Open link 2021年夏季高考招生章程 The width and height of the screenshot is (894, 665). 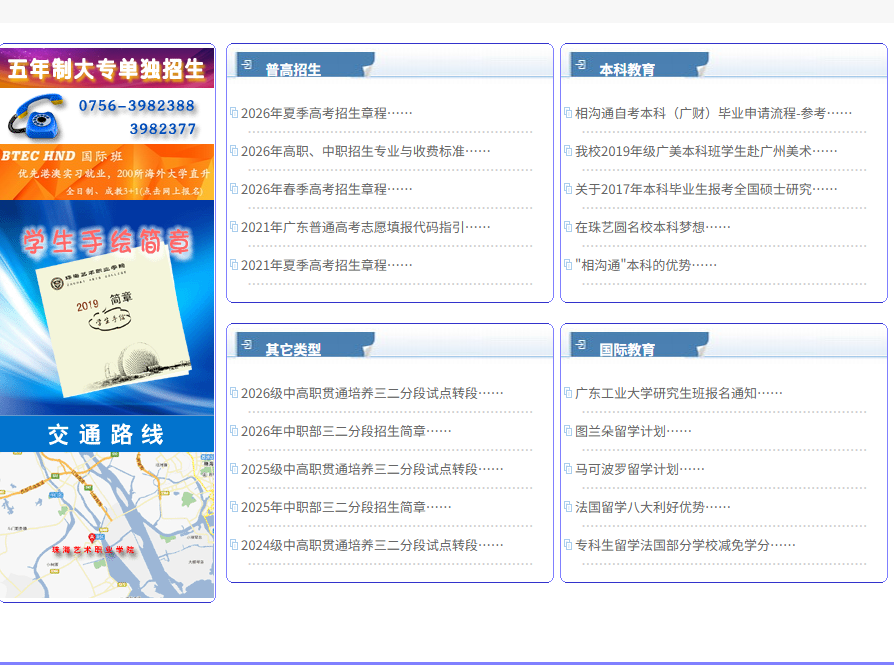coord(326,265)
